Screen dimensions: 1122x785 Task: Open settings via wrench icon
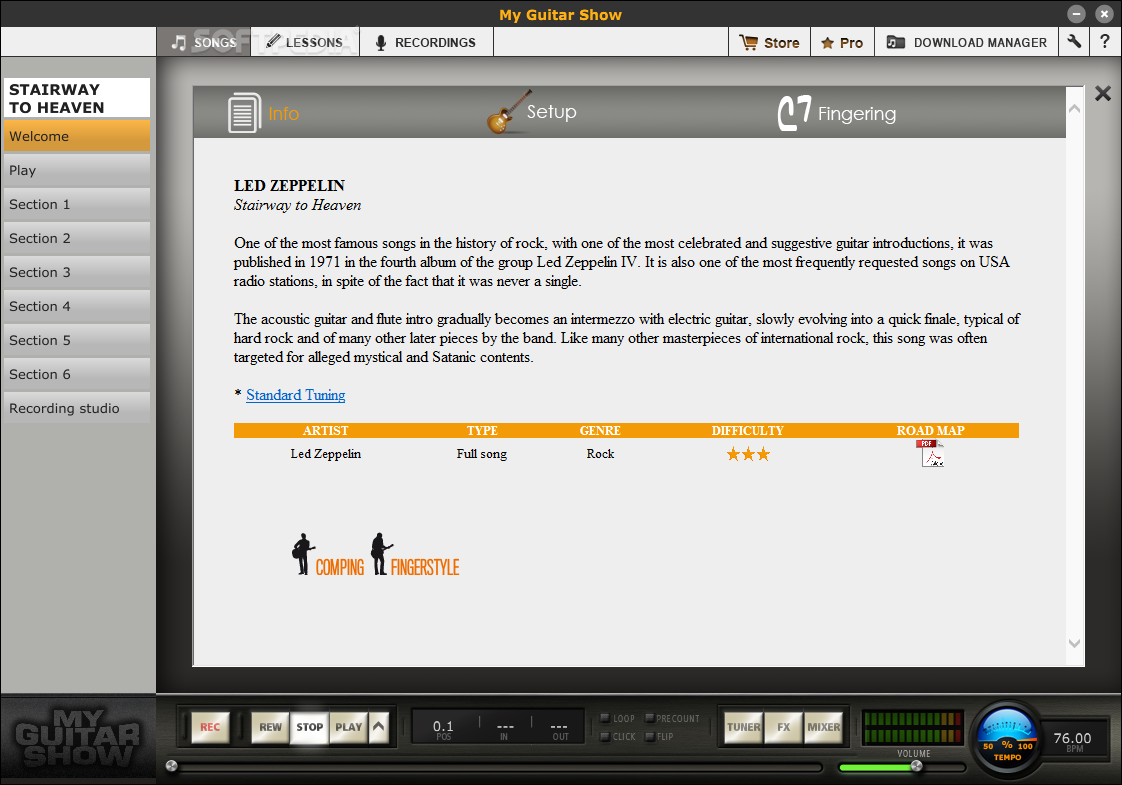tap(1073, 42)
